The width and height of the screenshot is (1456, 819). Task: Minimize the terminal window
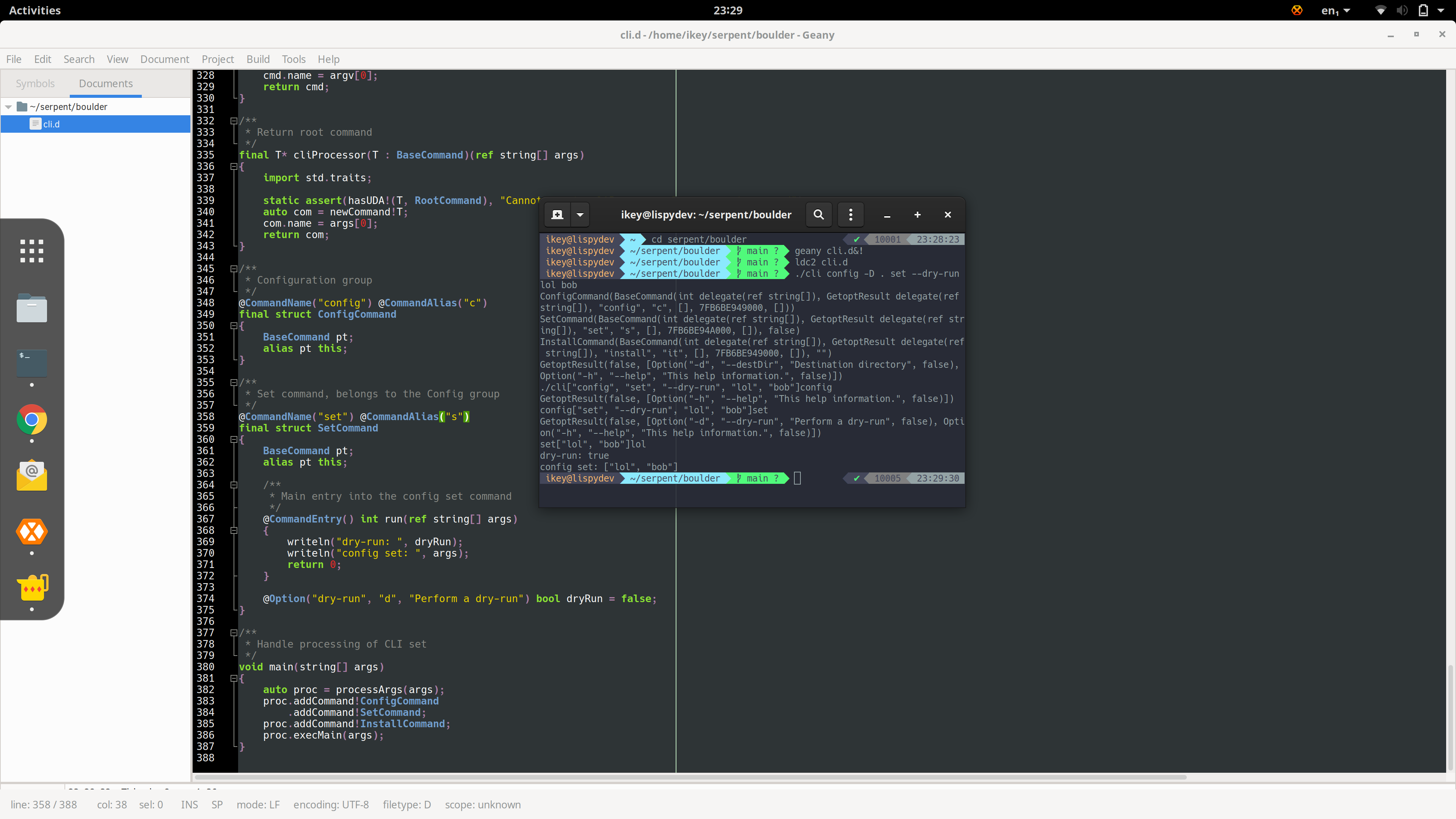click(x=887, y=215)
